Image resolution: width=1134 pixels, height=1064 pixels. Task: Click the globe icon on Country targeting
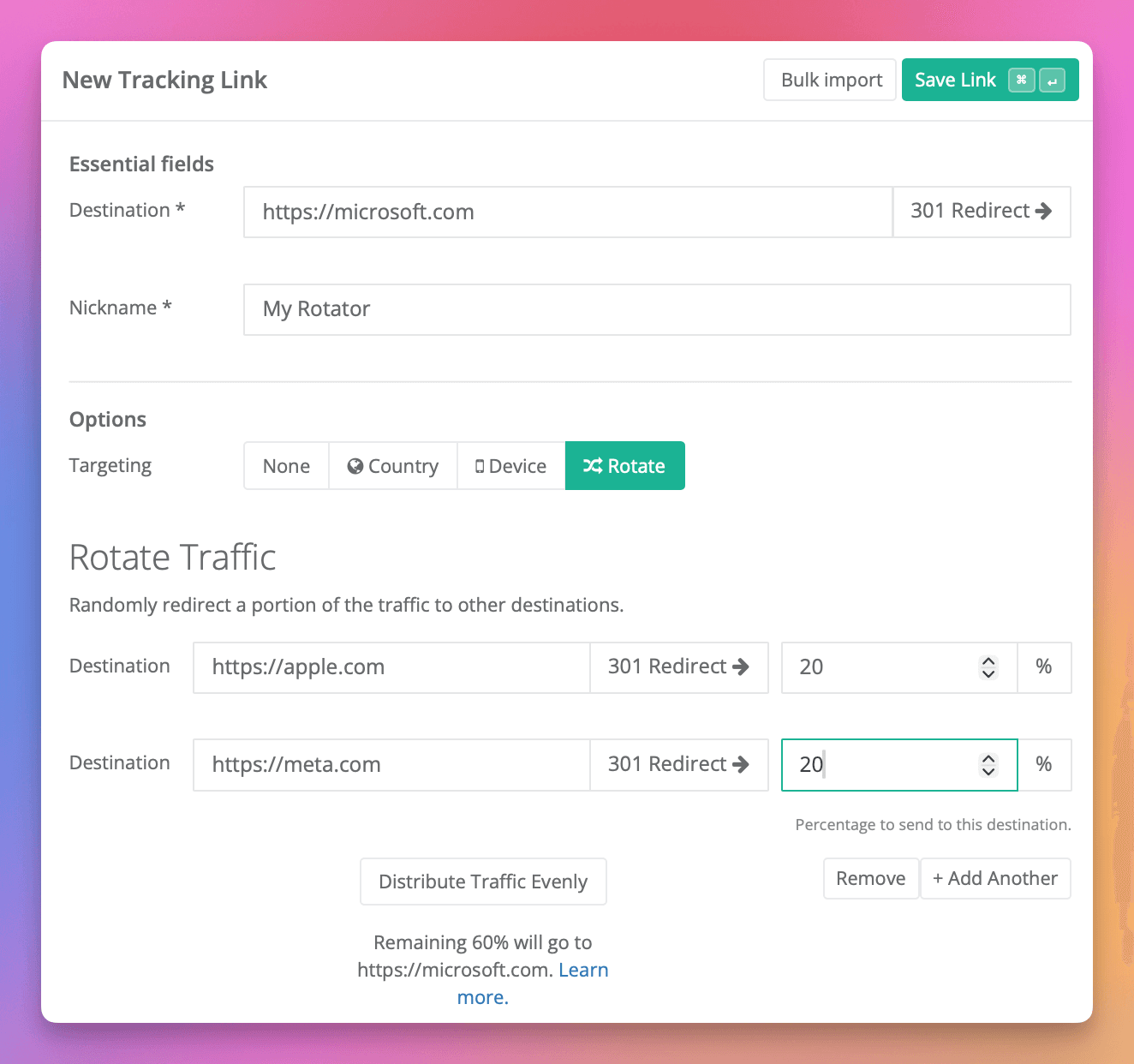[x=355, y=466]
